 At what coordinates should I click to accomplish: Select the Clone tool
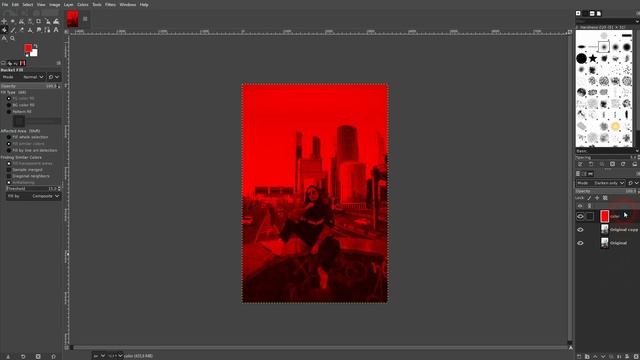click(30, 30)
